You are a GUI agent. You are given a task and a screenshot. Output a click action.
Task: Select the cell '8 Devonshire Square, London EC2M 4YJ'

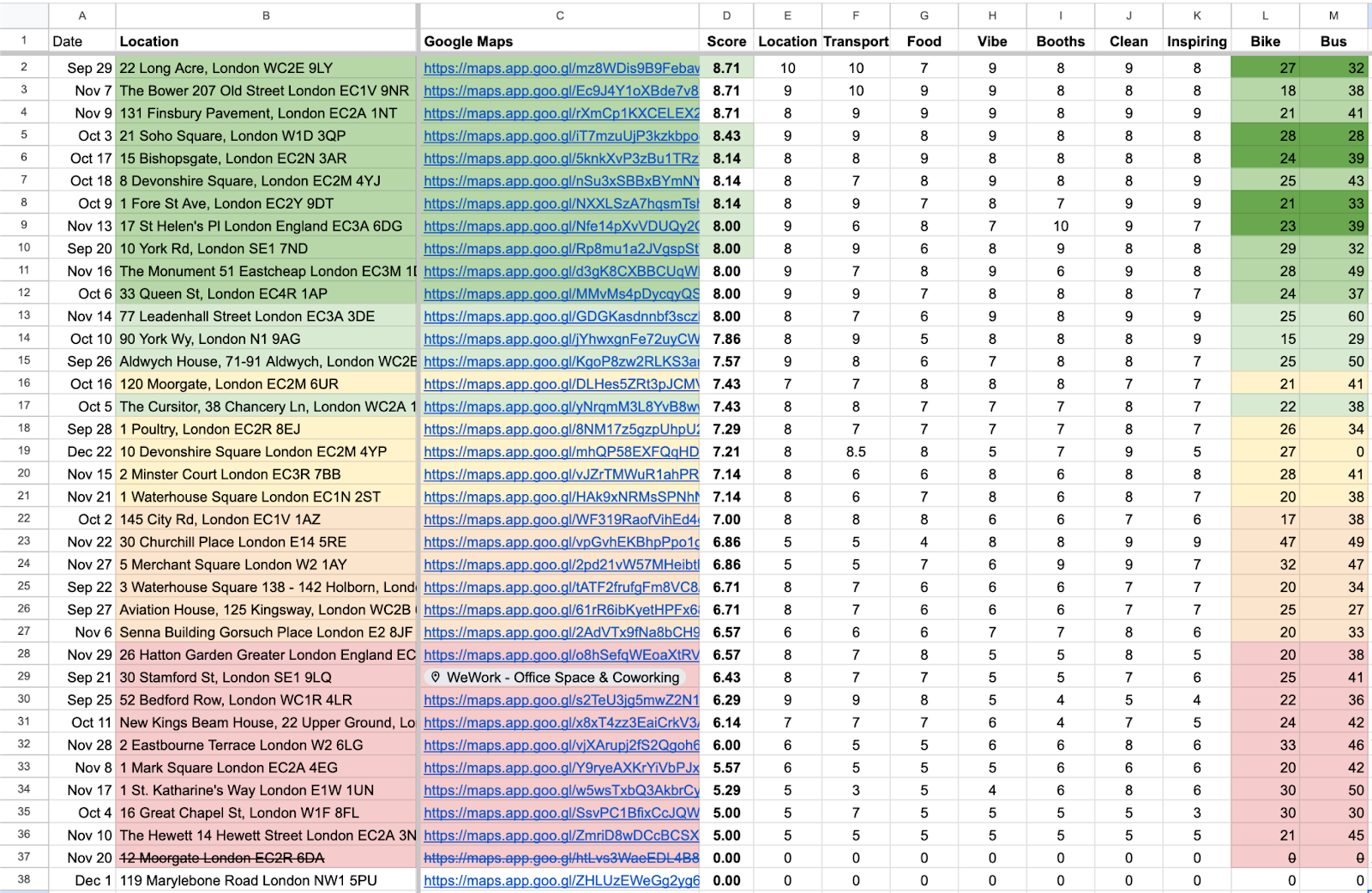tap(266, 181)
